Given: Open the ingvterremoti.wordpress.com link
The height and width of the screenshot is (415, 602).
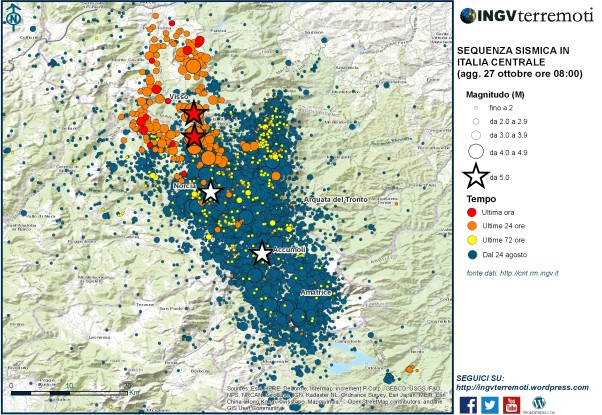Looking at the screenshot, I should (523, 387).
